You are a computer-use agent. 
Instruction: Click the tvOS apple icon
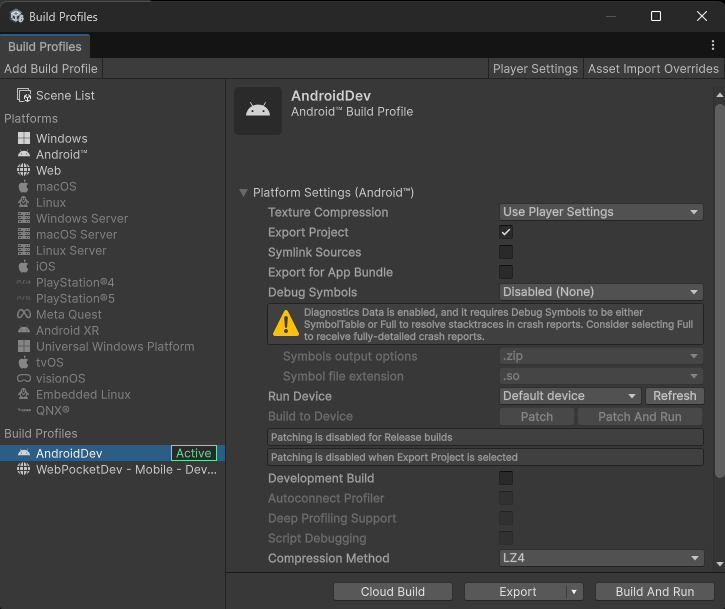click(x=24, y=362)
